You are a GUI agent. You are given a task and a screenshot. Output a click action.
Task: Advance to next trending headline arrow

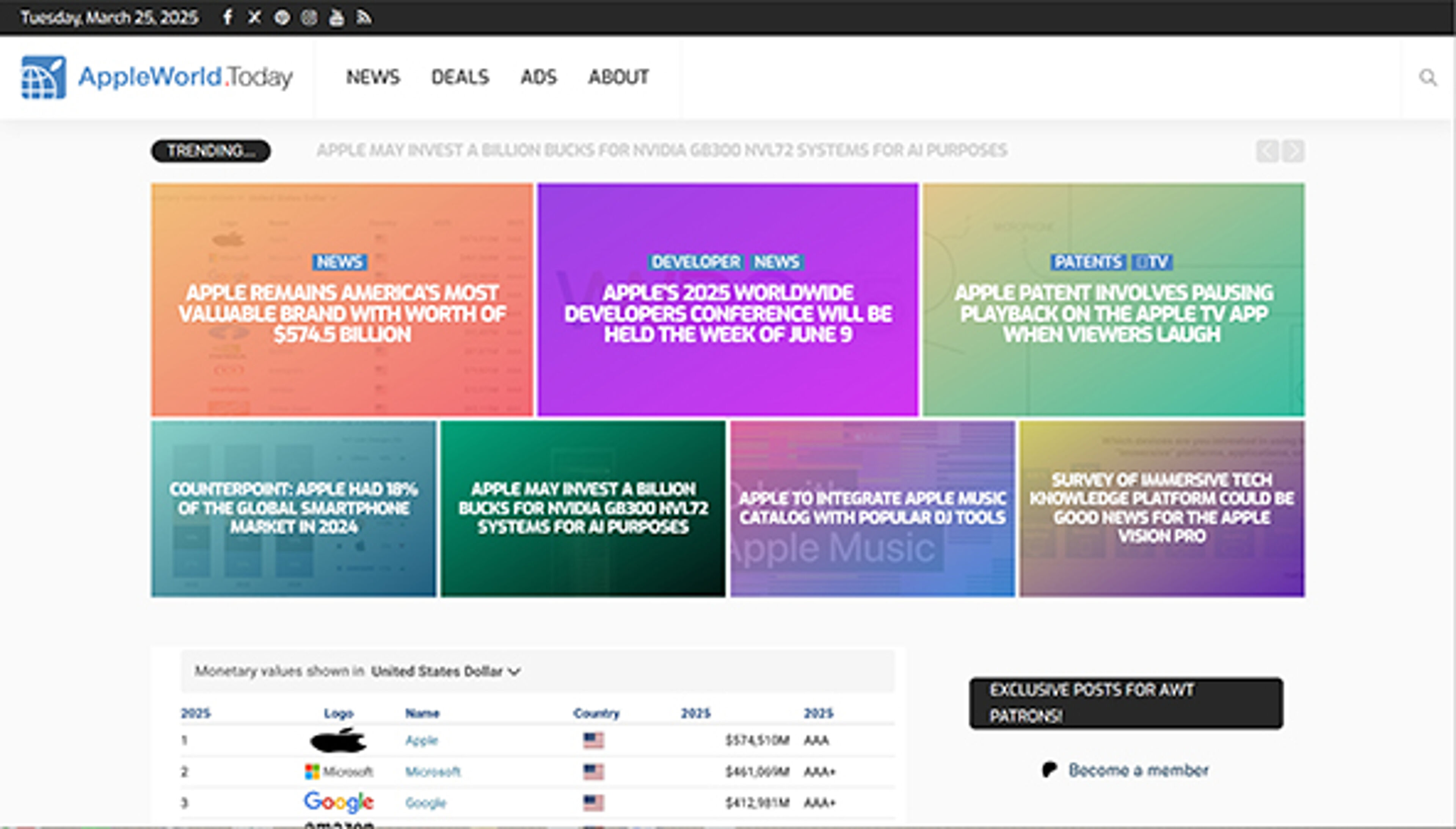point(1294,151)
